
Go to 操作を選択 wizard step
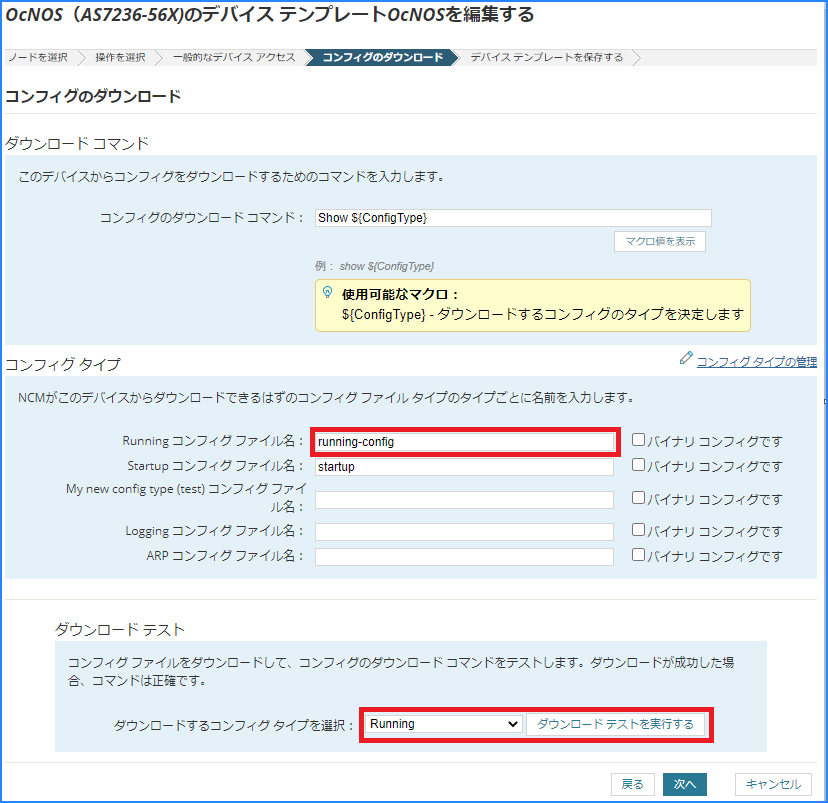(x=120, y=57)
